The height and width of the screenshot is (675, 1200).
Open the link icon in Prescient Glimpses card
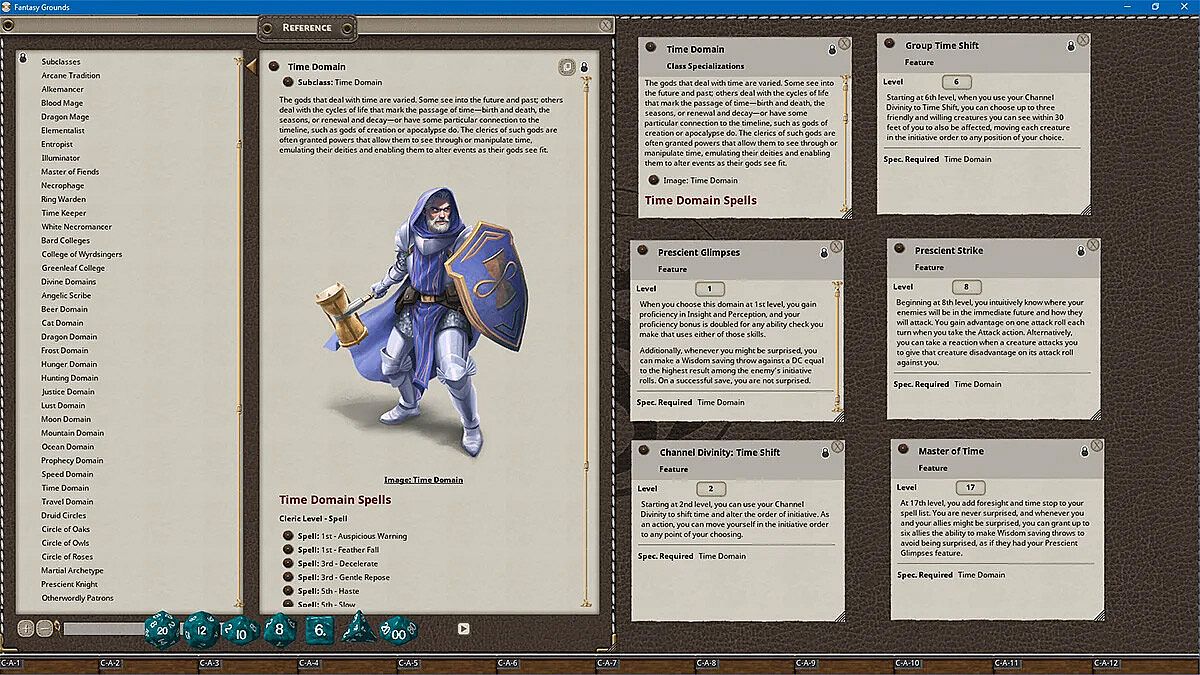642,252
